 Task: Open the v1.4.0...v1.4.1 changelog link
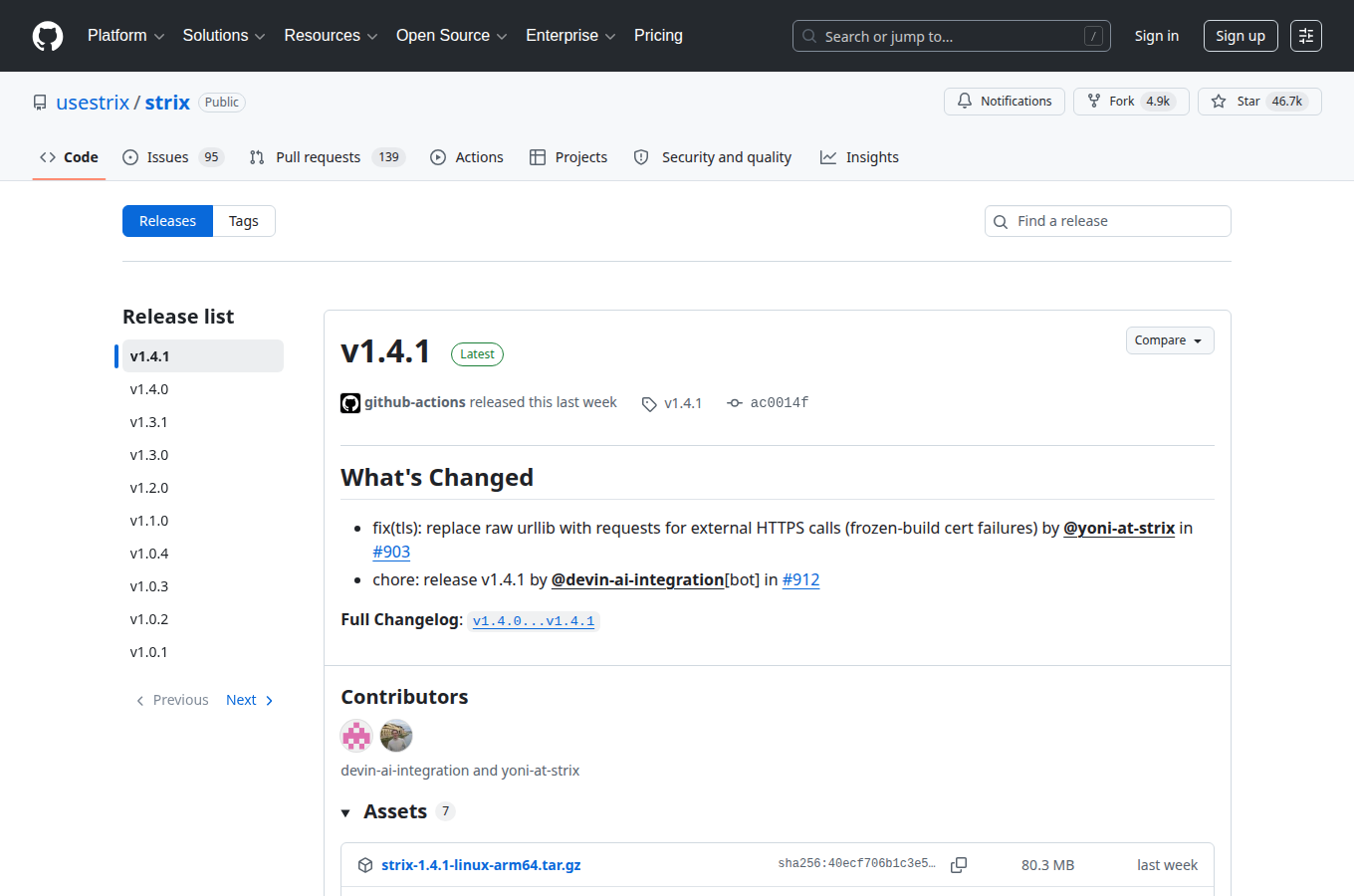(534, 621)
